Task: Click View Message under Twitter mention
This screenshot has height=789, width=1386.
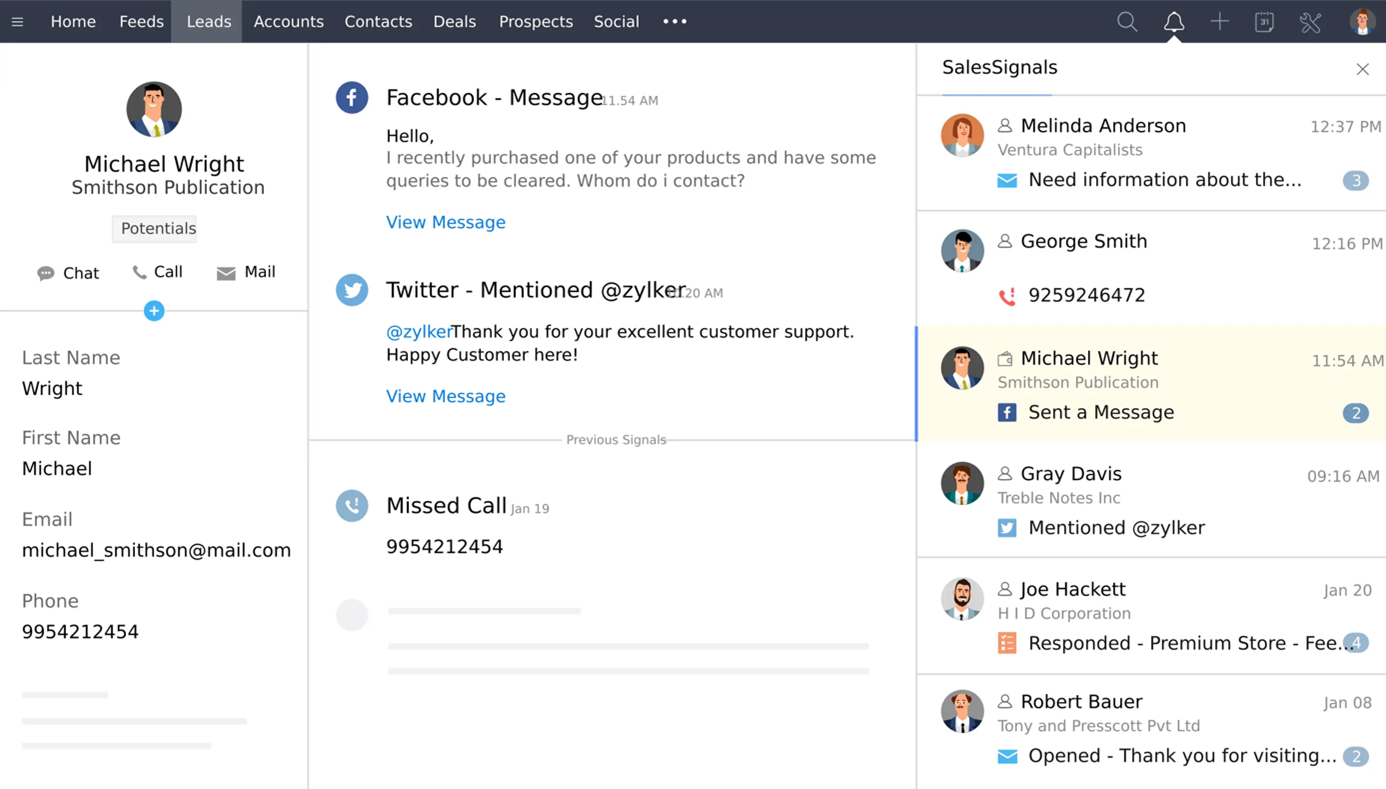Action: pyautogui.click(x=446, y=396)
